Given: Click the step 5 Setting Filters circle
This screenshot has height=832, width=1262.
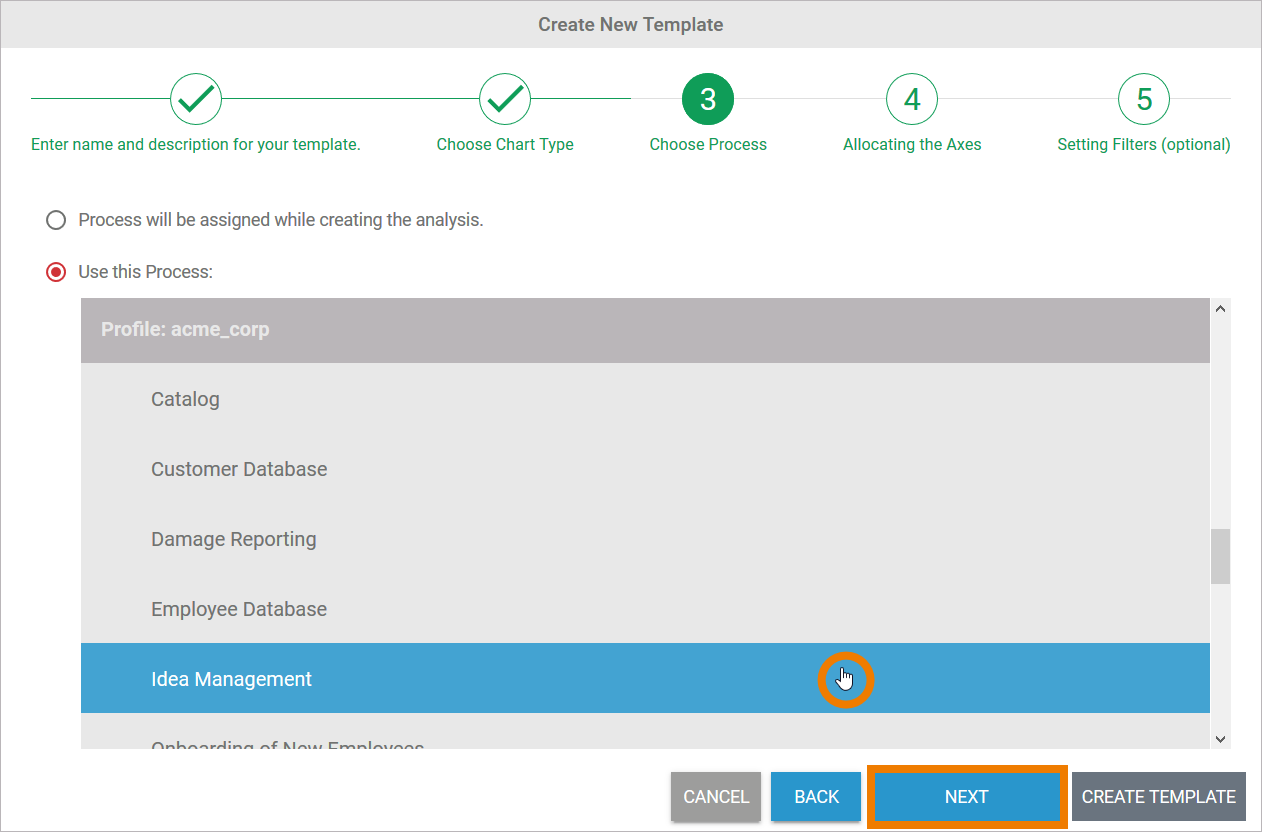Looking at the screenshot, I should (1144, 99).
